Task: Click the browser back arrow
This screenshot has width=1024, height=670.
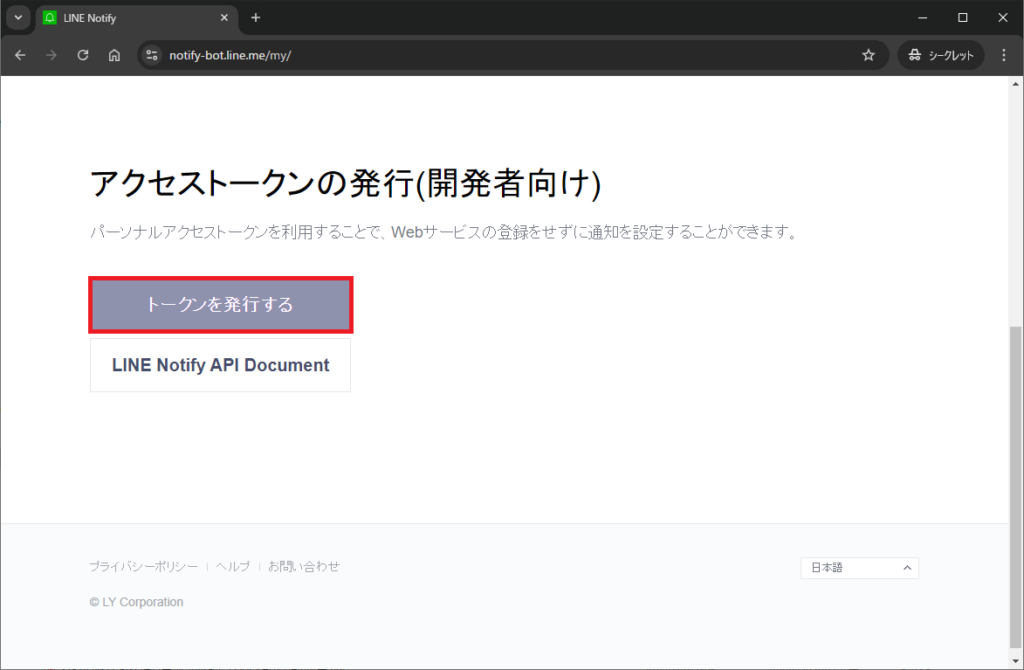Action: pyautogui.click(x=20, y=55)
